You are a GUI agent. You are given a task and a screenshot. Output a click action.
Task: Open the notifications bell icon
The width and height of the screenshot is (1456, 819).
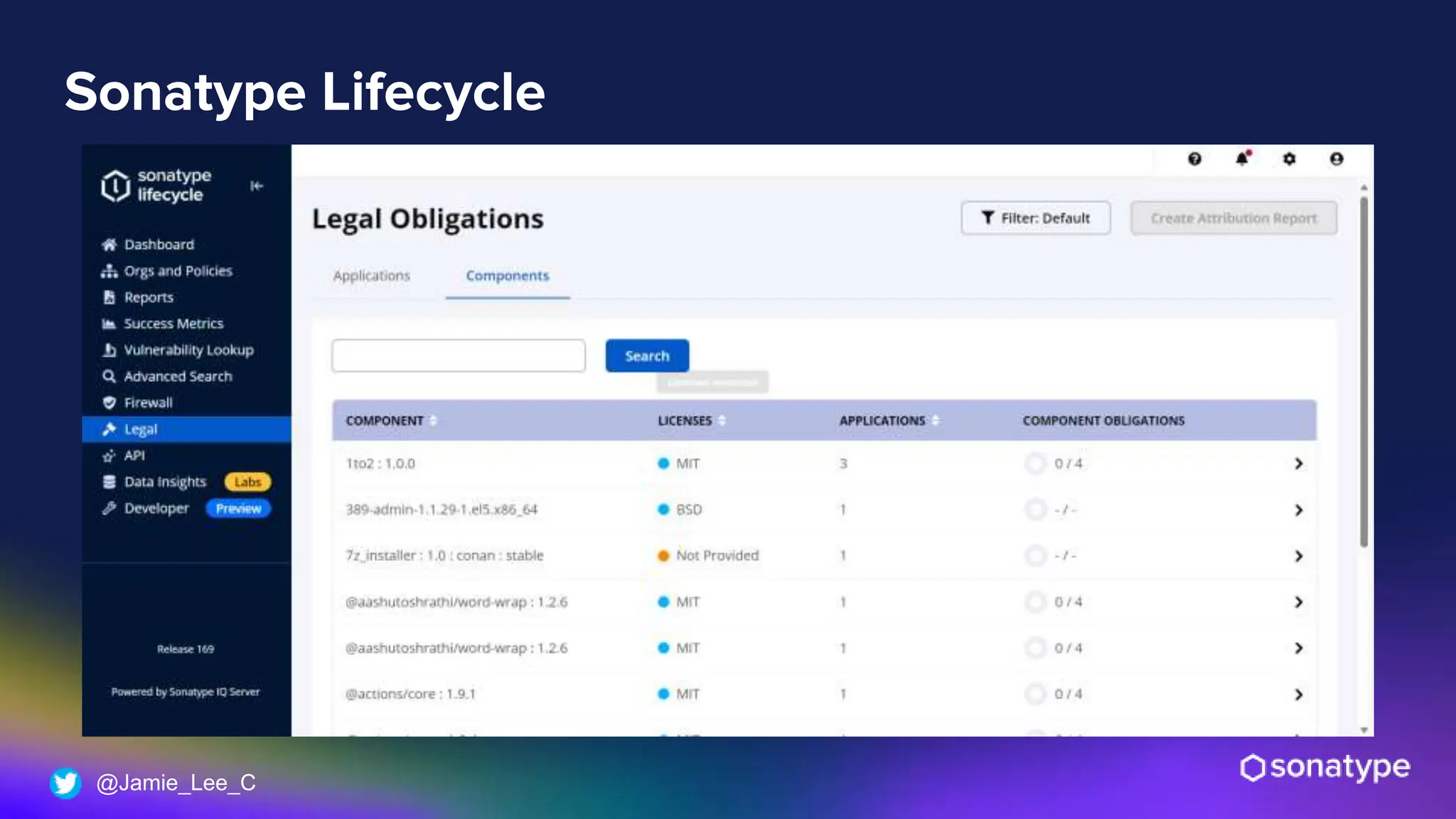pos(1242,159)
